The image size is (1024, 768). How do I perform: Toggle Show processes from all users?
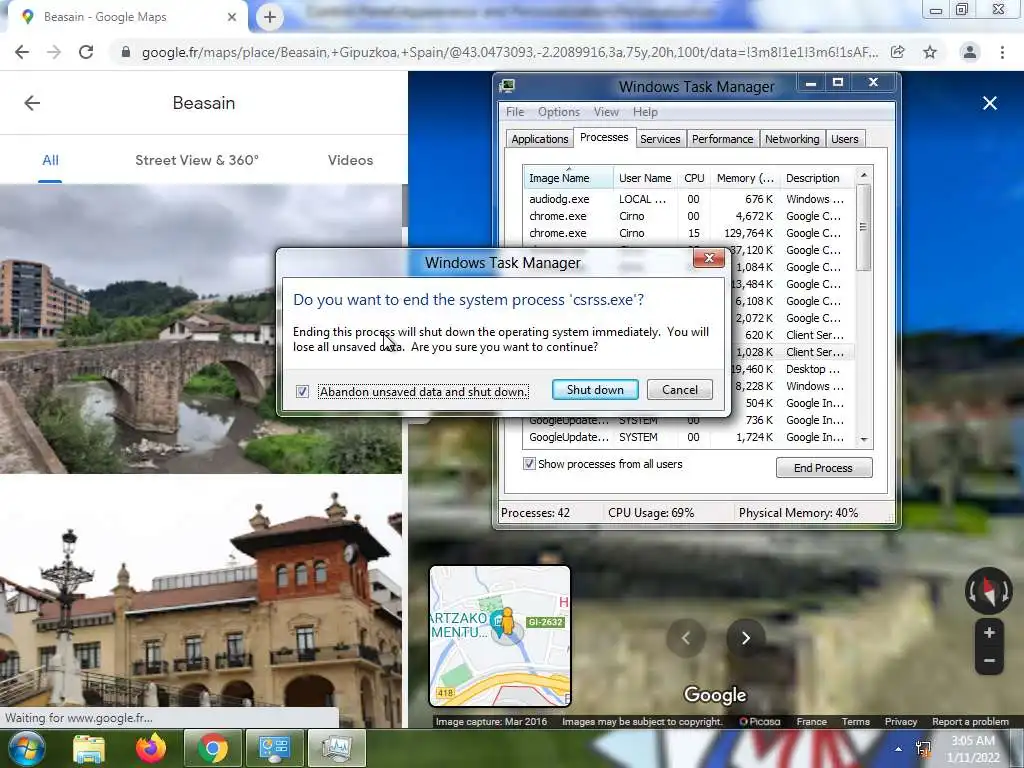(x=529, y=464)
